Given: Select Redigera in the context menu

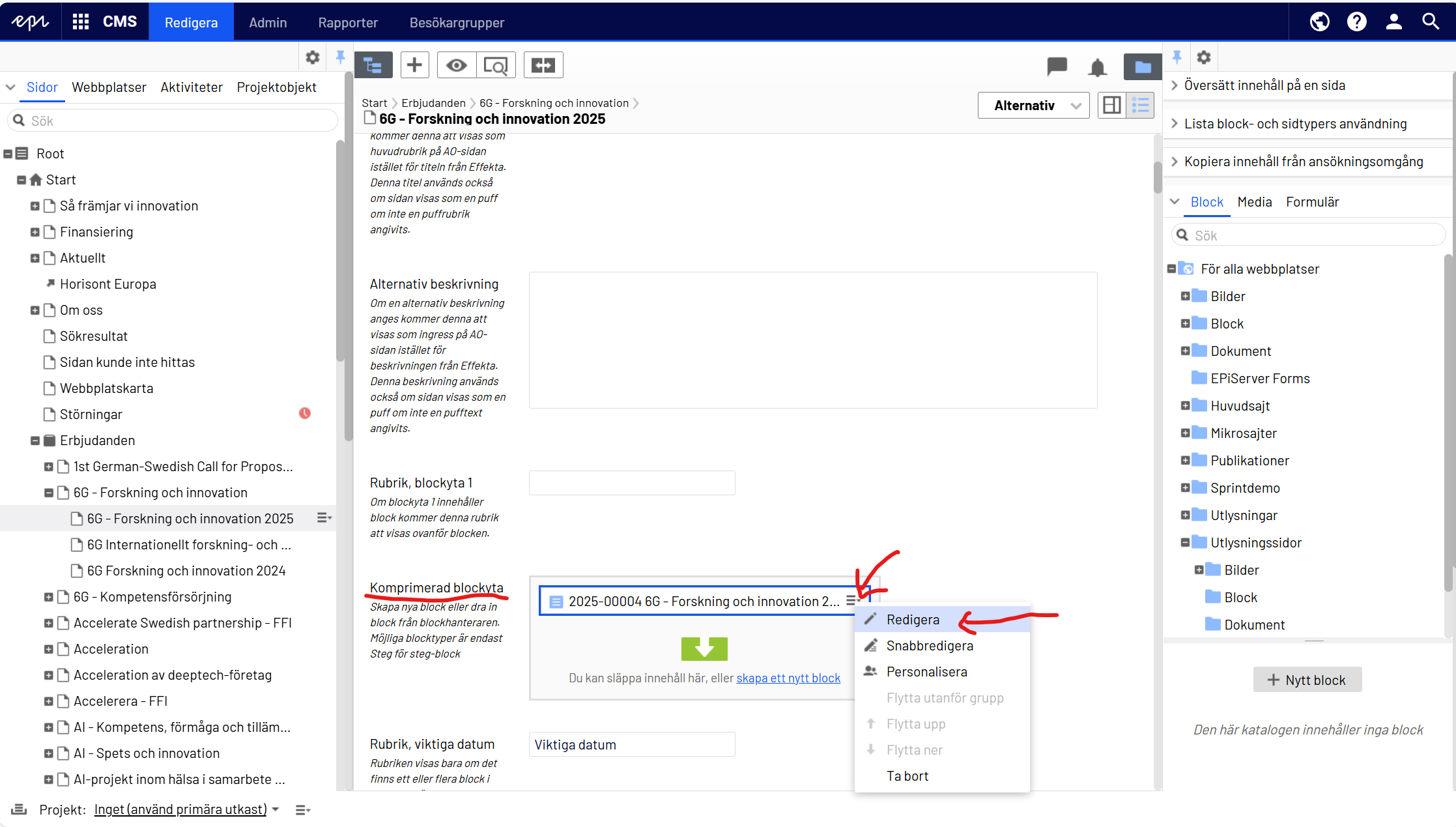Looking at the screenshot, I should click(913, 620).
